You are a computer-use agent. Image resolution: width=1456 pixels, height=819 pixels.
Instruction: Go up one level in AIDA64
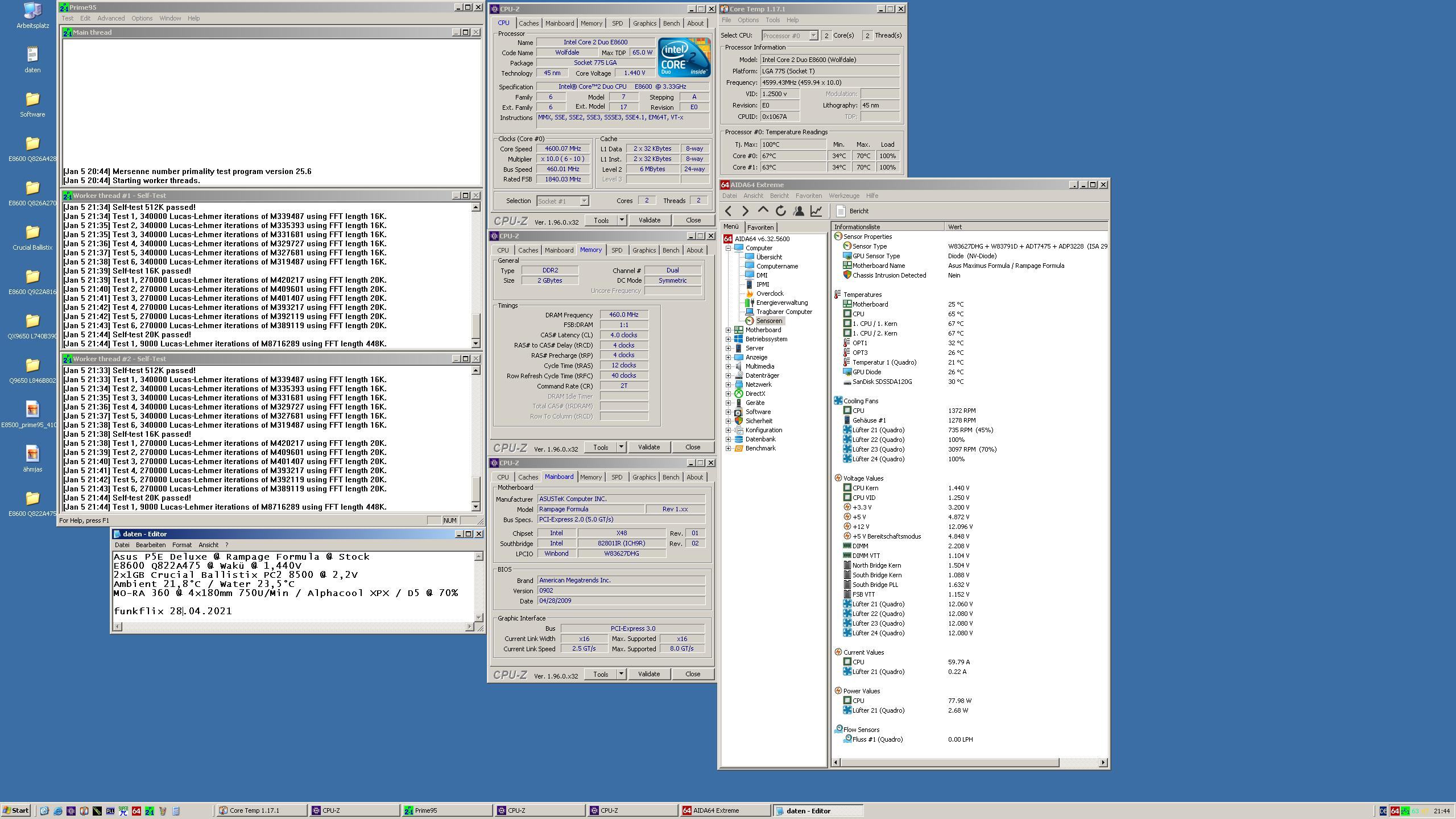[763, 211]
